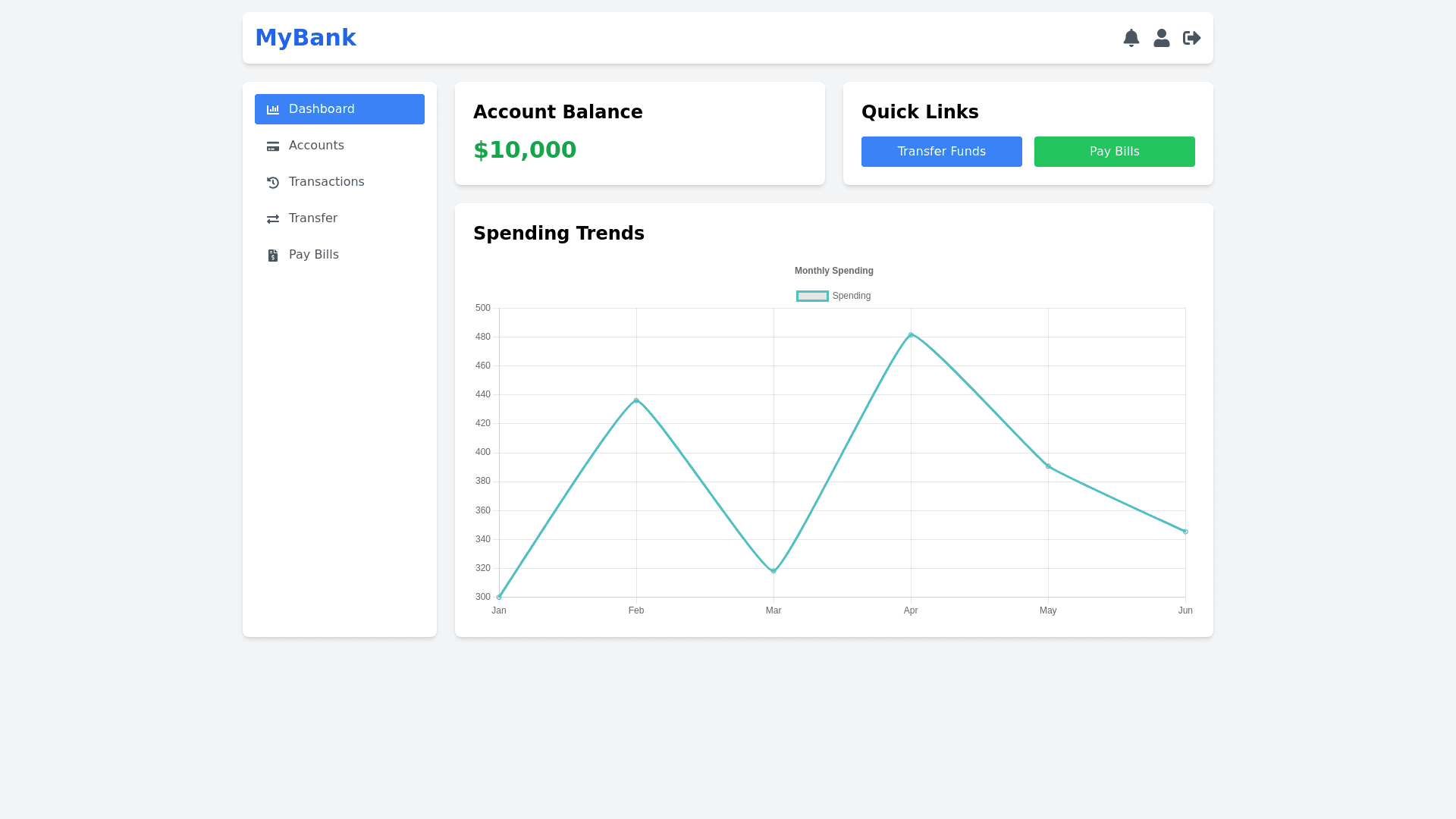Click the Transfer arrows icon in sidebar
This screenshot has width=1456, height=819.
(x=273, y=218)
